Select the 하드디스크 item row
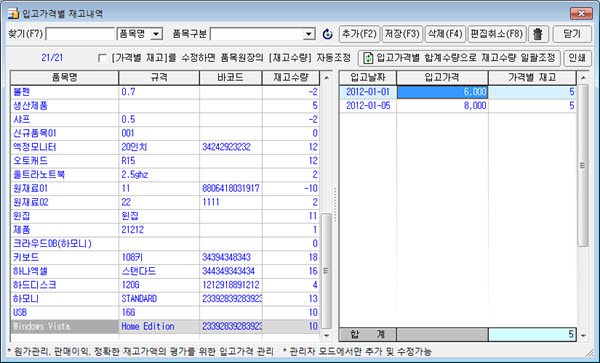 (165, 285)
